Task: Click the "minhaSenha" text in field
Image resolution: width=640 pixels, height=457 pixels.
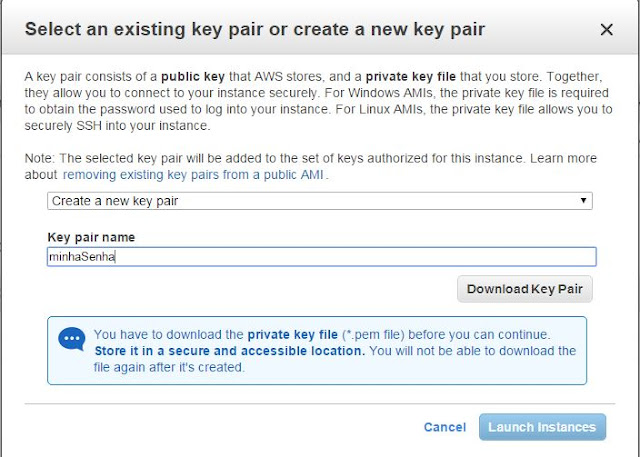Action: point(81,256)
